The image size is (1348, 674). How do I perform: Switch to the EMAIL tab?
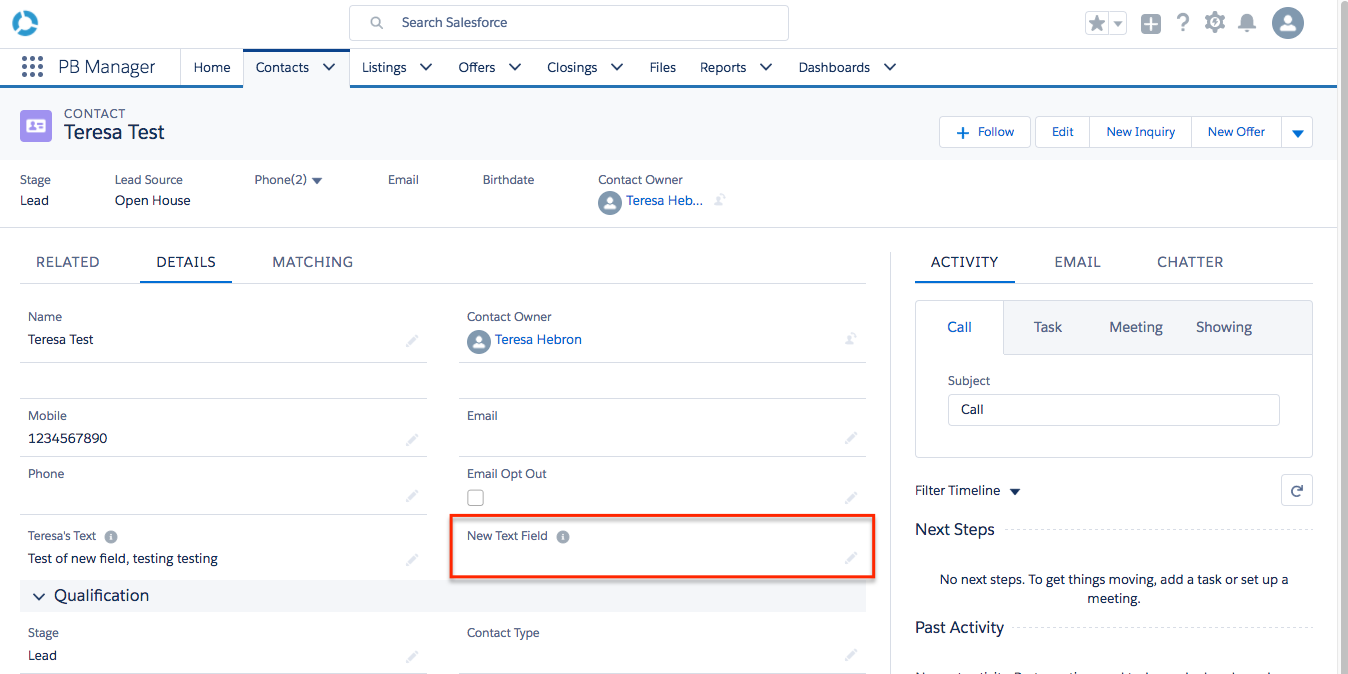coord(1077,262)
